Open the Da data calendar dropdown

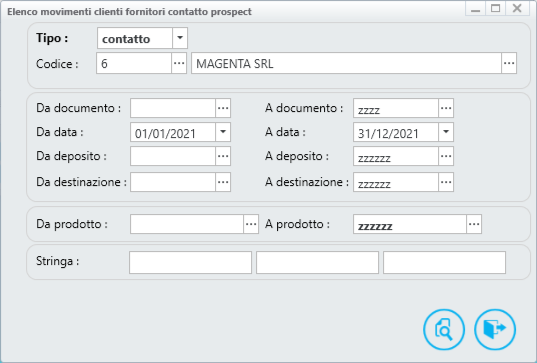(x=223, y=132)
